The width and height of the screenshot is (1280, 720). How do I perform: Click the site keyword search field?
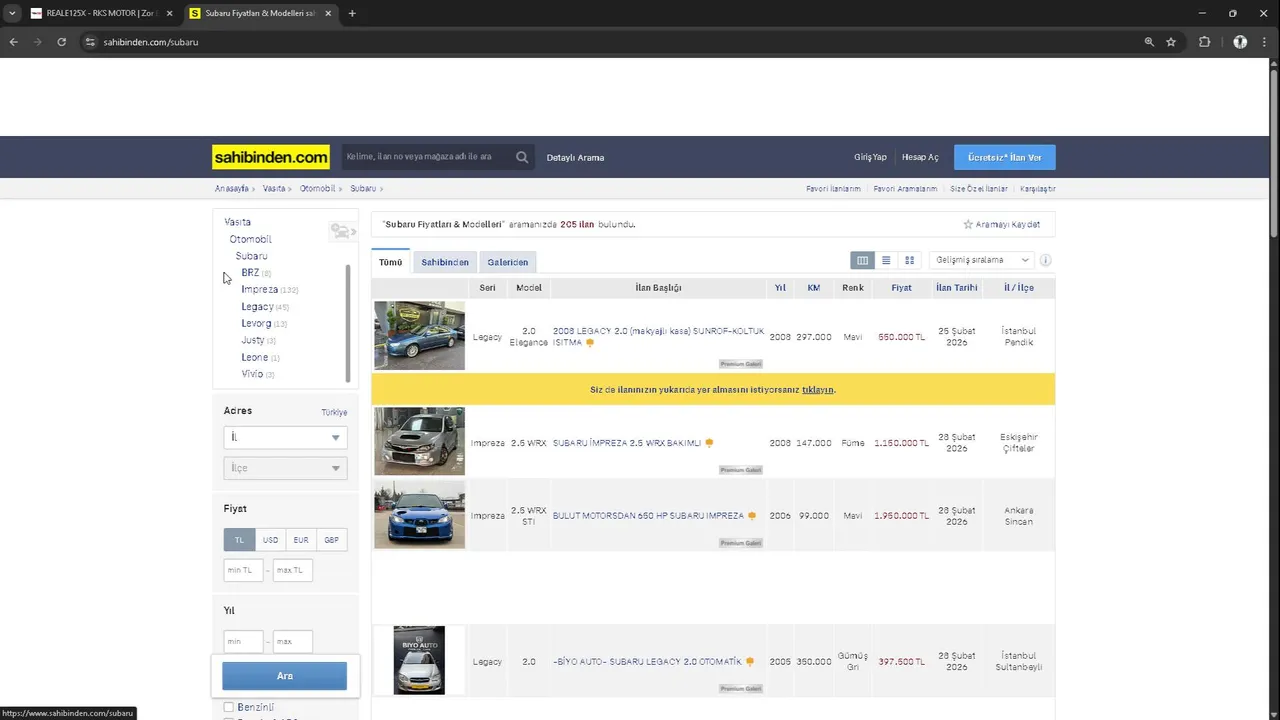(427, 157)
